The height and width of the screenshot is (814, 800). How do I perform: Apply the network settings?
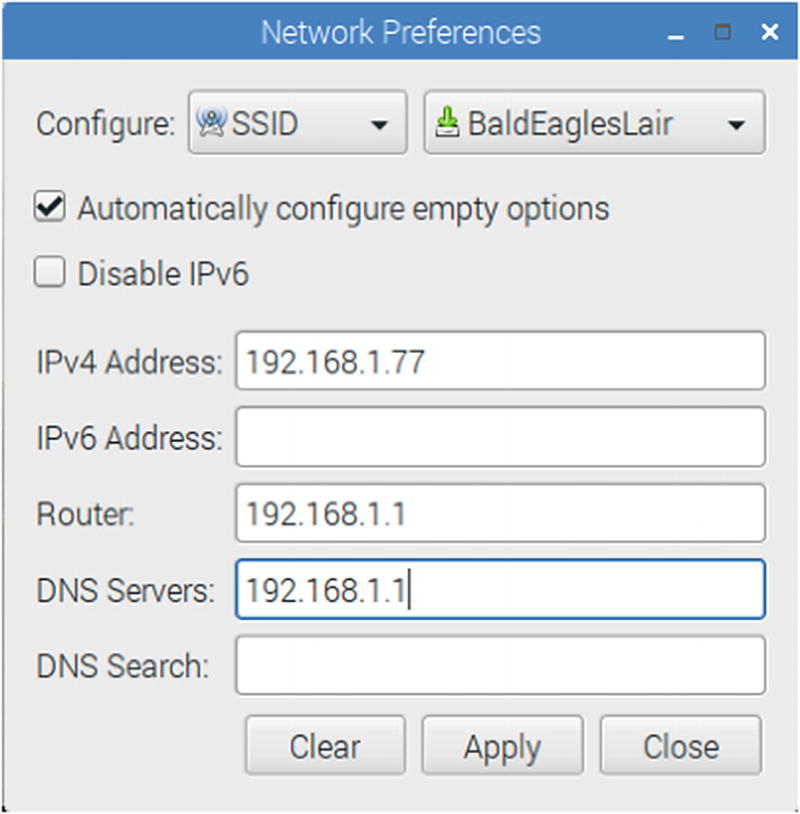pos(502,747)
